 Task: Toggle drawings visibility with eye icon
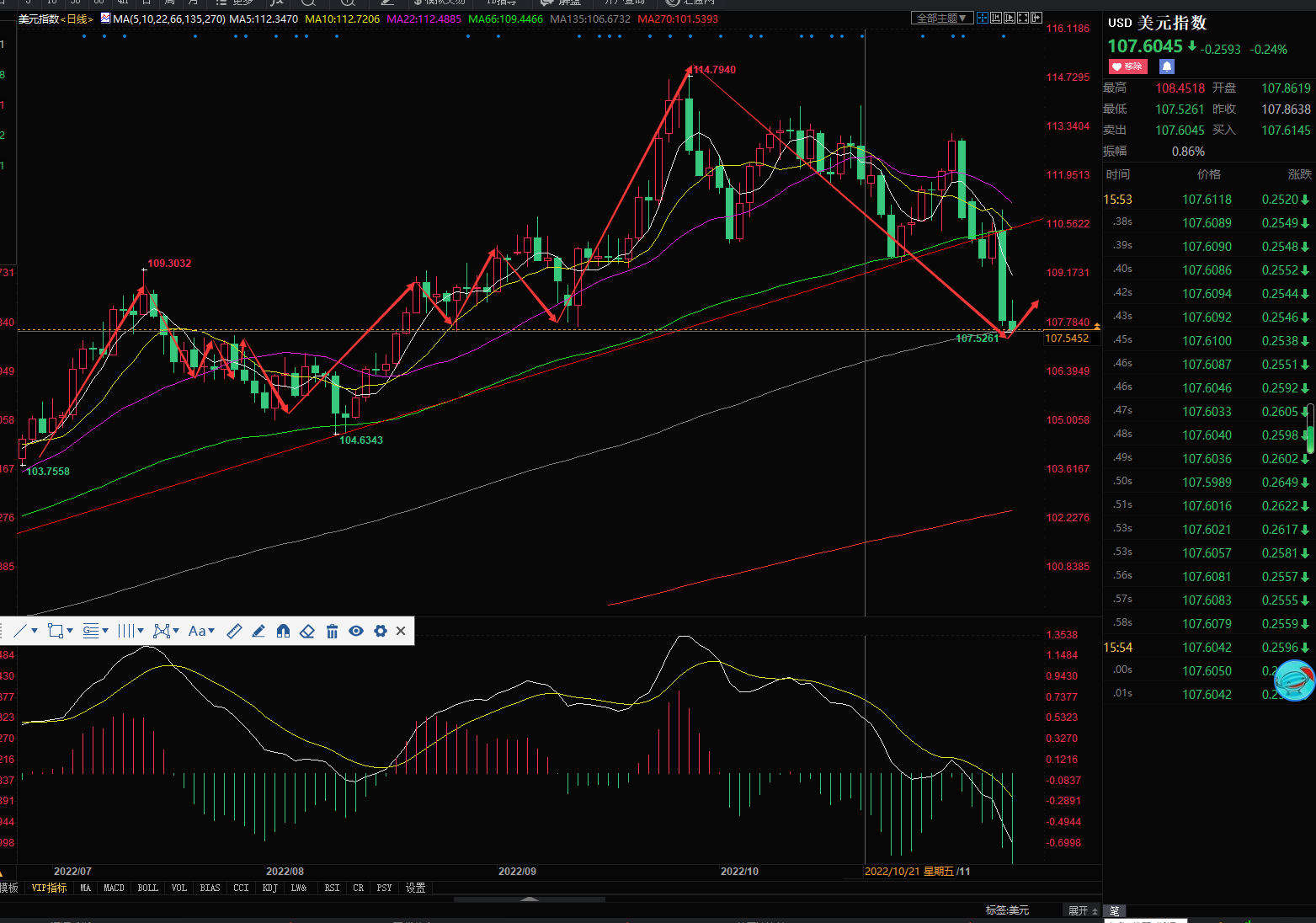[x=356, y=631]
